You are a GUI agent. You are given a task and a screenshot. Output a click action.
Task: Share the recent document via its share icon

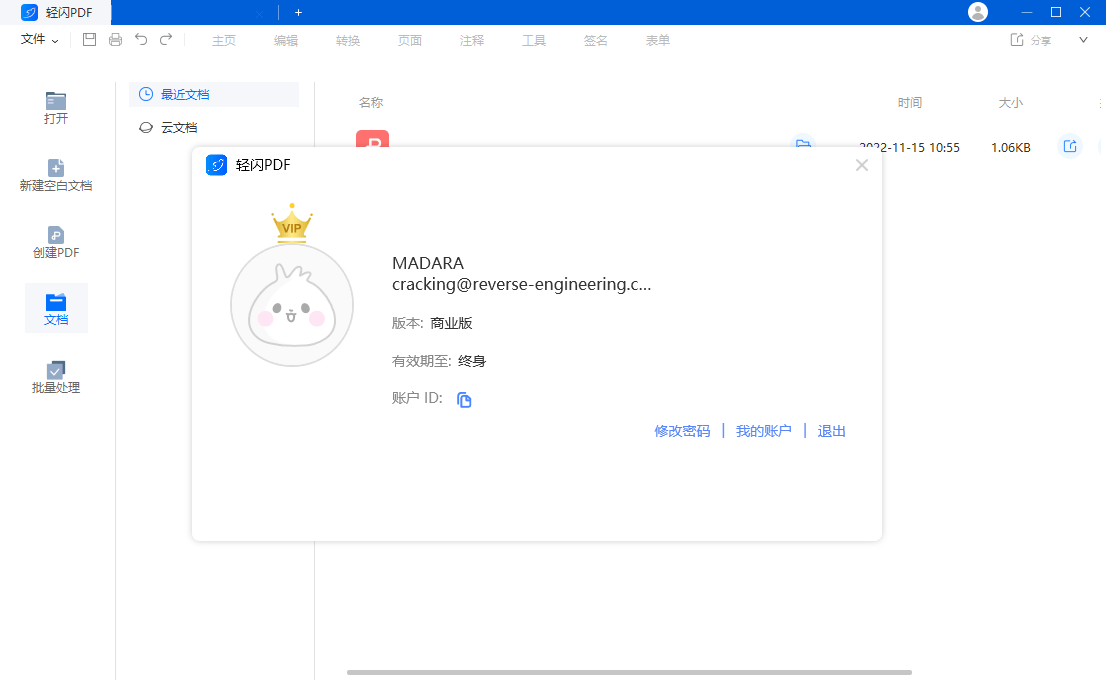1070,146
